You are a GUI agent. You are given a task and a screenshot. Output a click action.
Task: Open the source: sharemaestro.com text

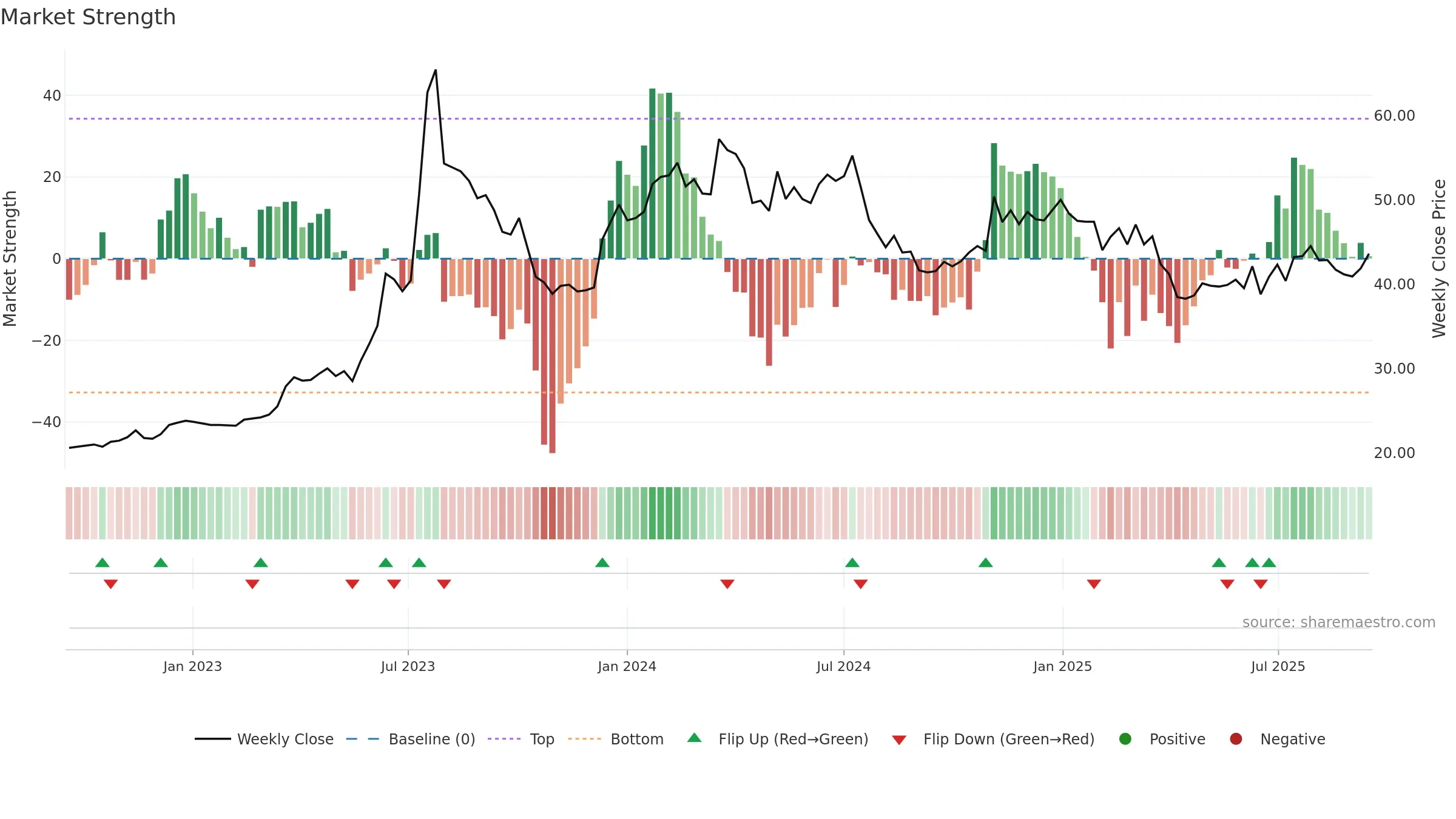pyautogui.click(x=1339, y=622)
